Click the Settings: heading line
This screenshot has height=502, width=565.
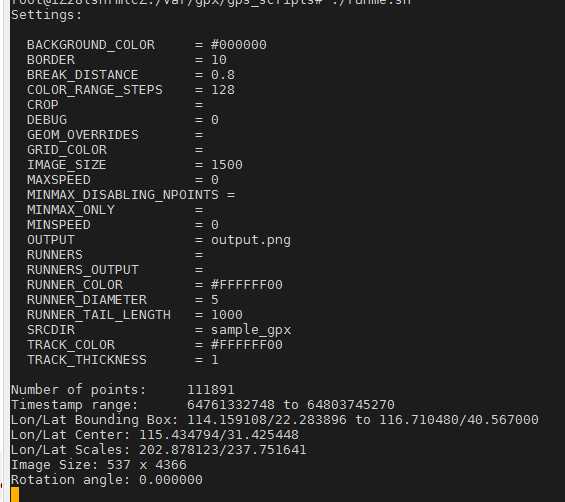[46, 15]
